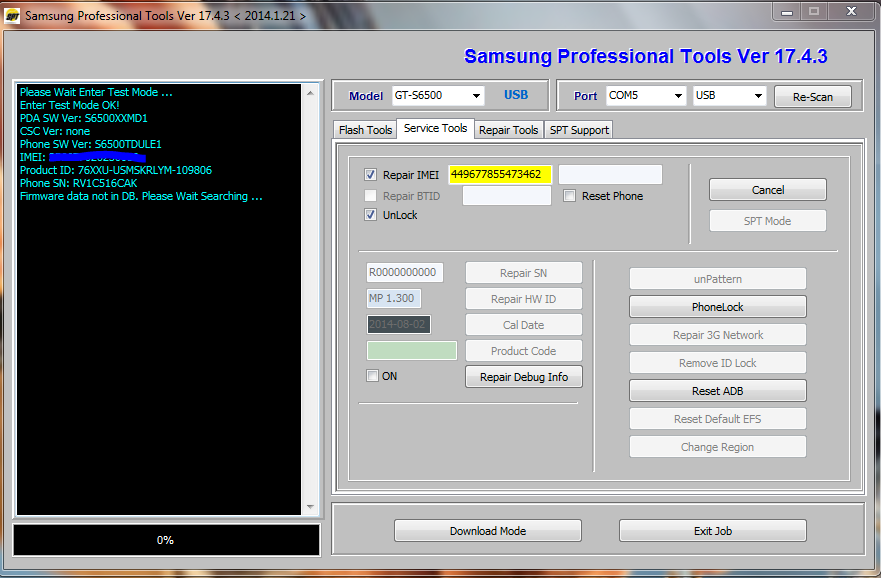Click the Product Code button
The width and height of the screenshot is (881, 578).
pos(524,351)
